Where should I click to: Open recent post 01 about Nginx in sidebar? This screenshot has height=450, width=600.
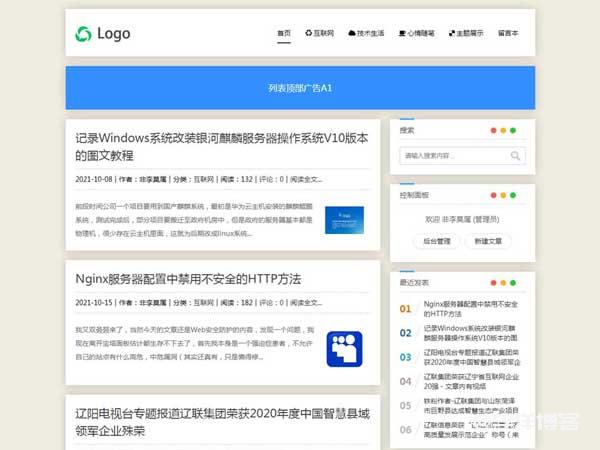(x=470, y=308)
